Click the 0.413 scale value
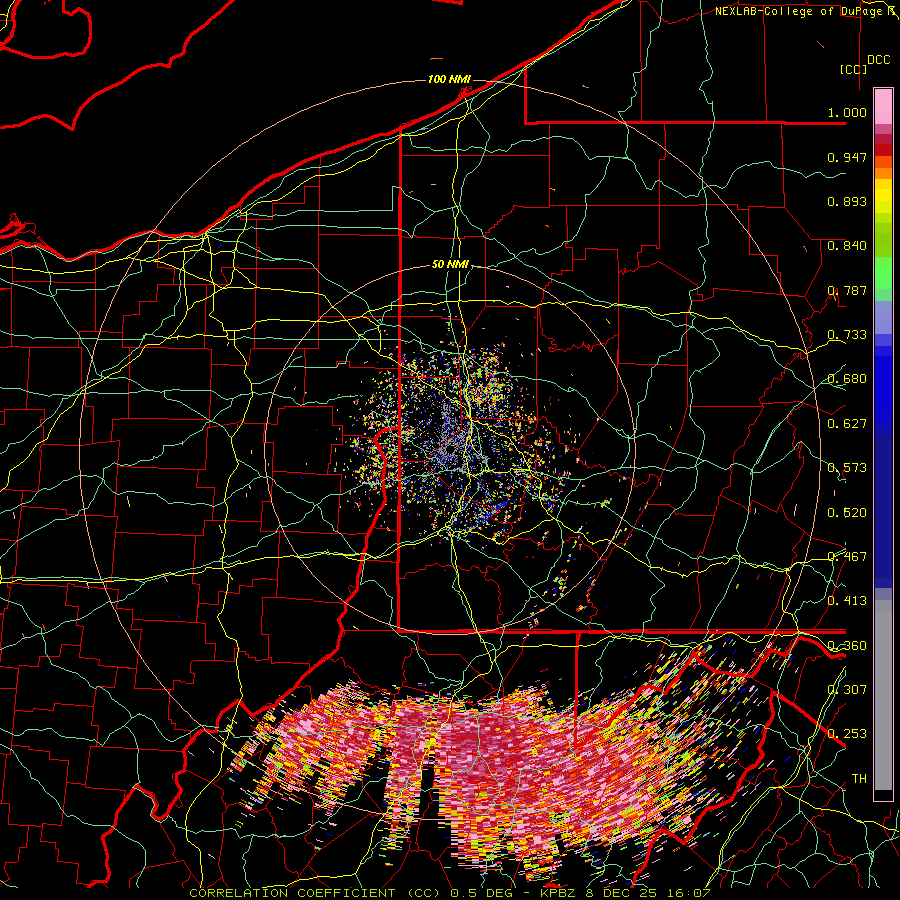Image resolution: width=900 pixels, height=900 pixels. (x=847, y=601)
